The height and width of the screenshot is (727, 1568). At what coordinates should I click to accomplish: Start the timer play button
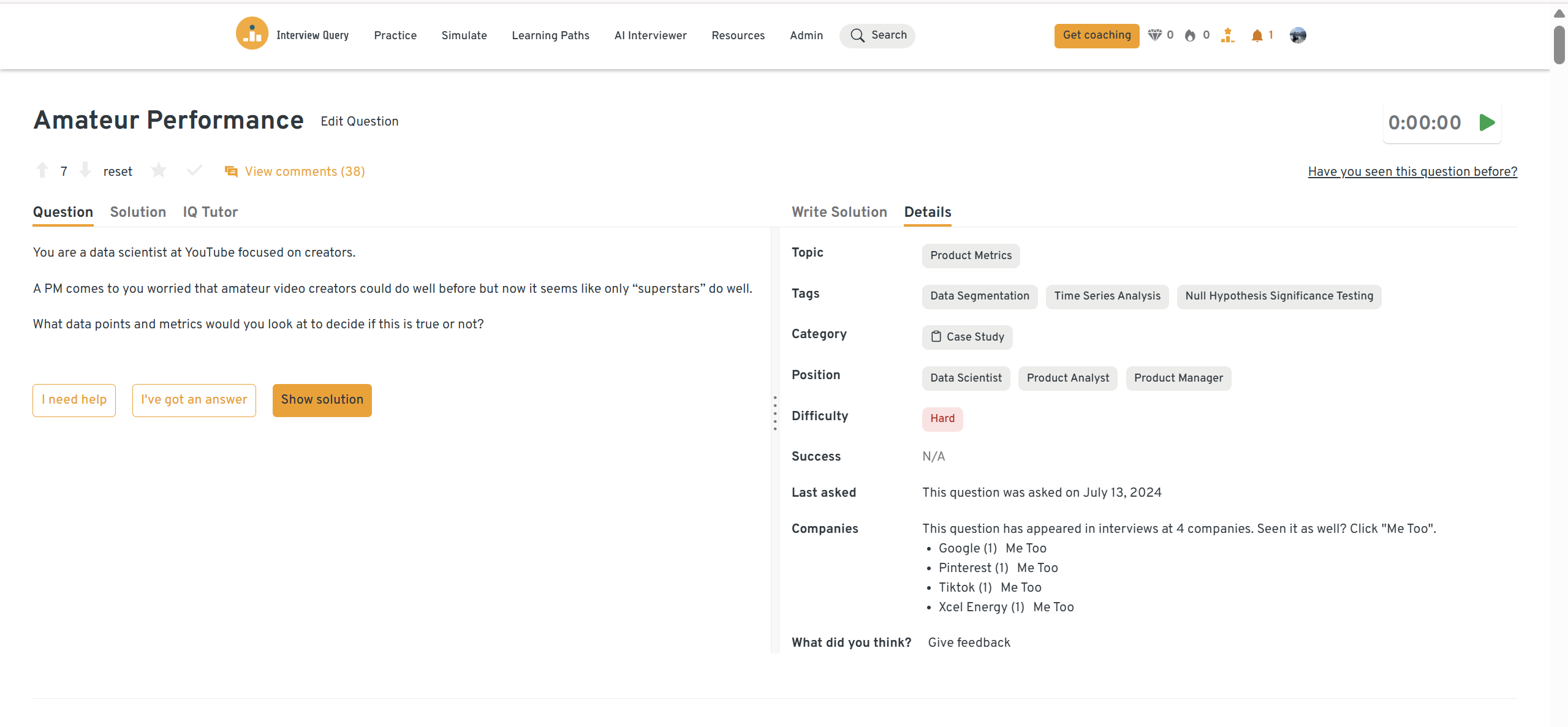1487,122
